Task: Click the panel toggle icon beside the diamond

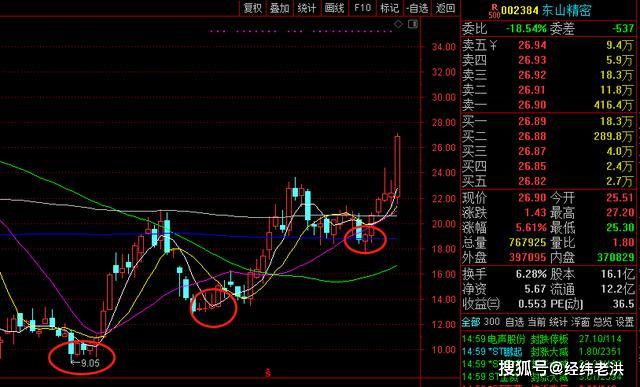Action: click(x=413, y=24)
